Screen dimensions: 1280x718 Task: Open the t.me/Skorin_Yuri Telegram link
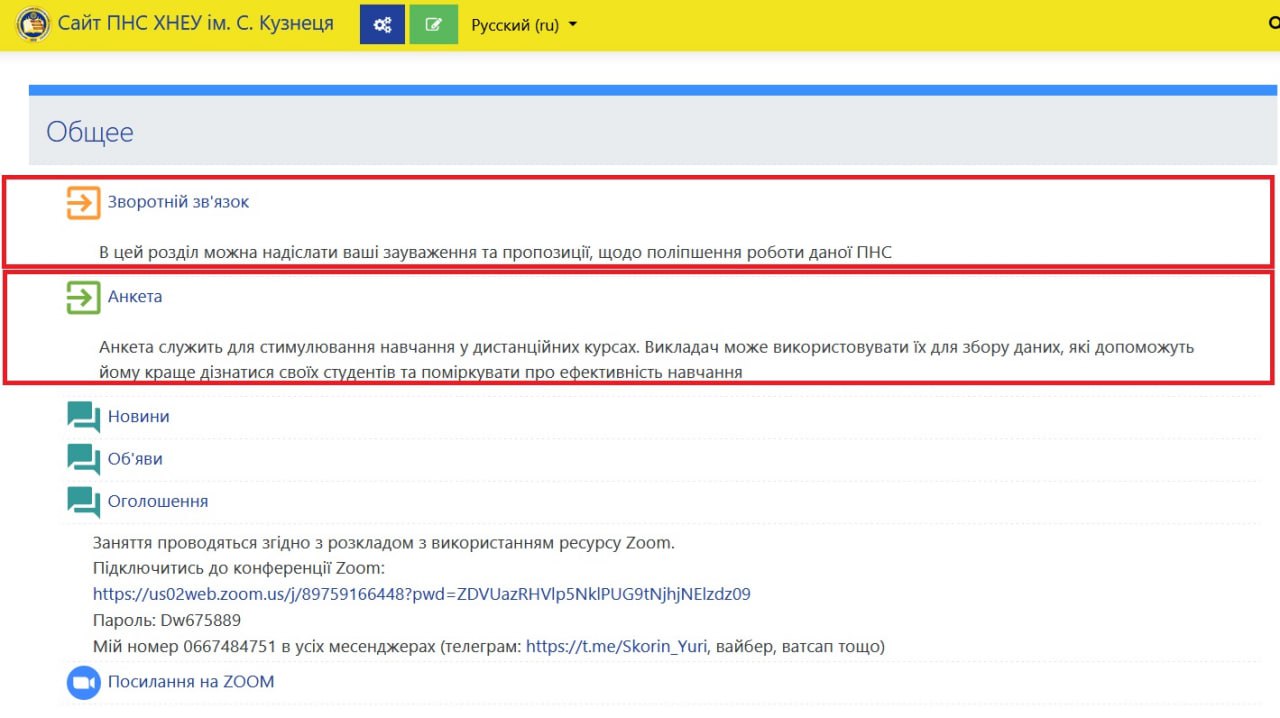617,647
